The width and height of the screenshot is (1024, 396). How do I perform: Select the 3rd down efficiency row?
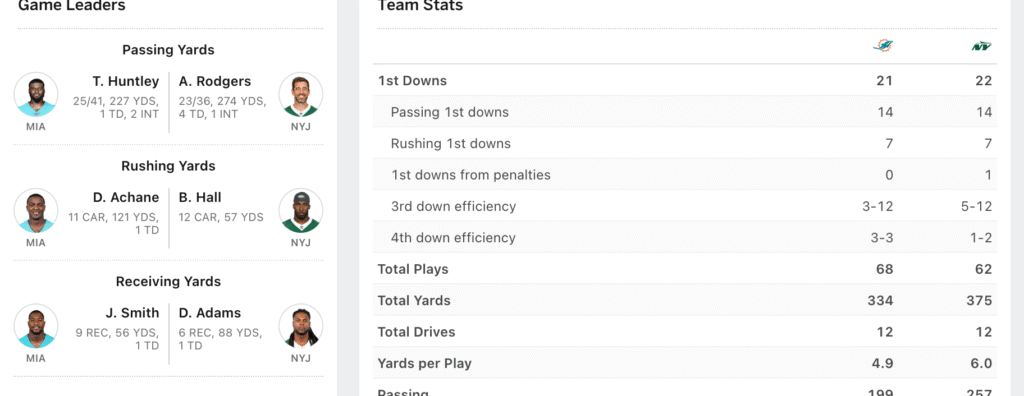(685, 206)
